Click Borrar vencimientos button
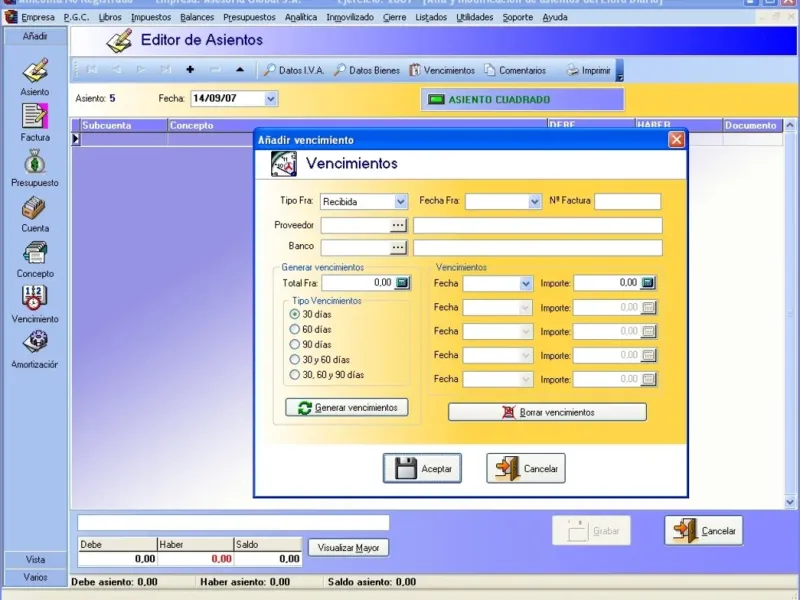The width and height of the screenshot is (800, 600). pyautogui.click(x=547, y=412)
